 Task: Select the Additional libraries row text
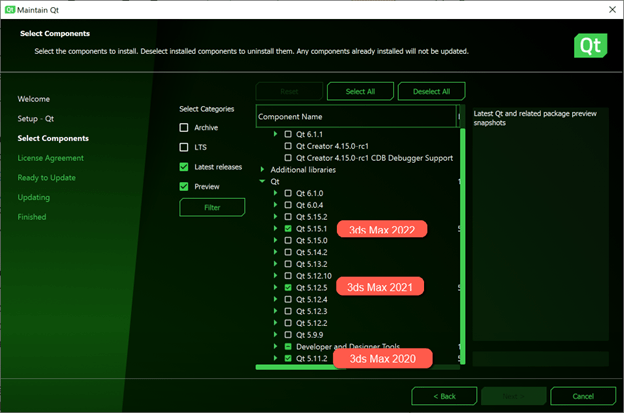[x=303, y=170]
